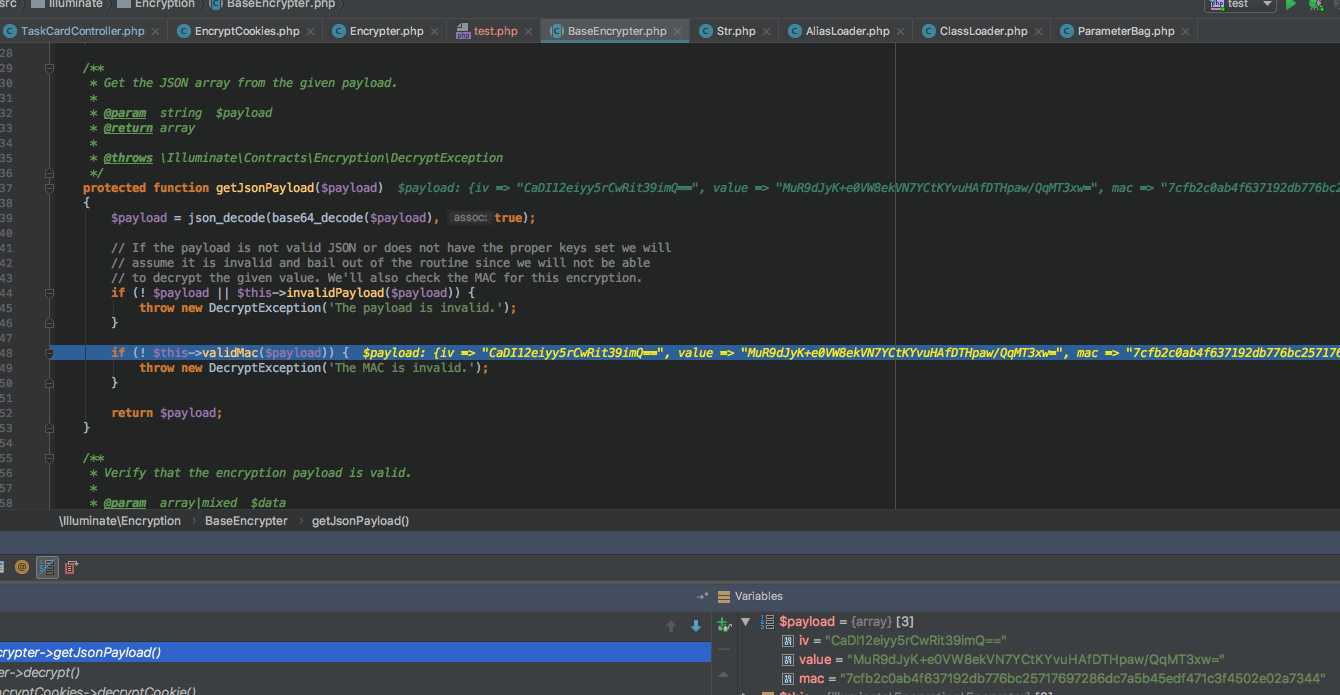Select the decrypt() stack frame
The width and height of the screenshot is (1340, 695).
(355, 672)
